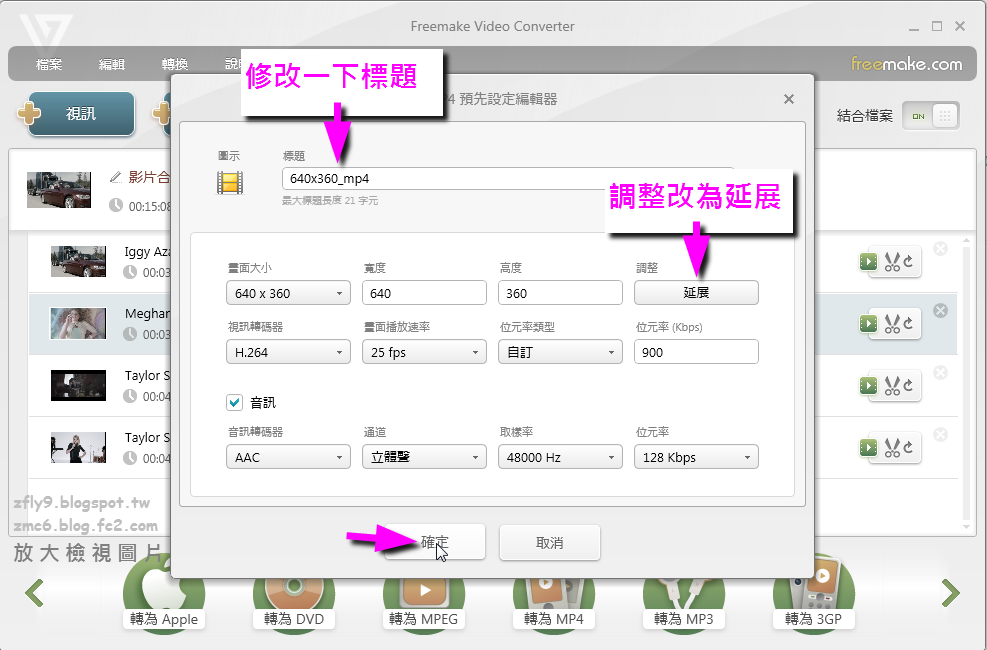
Task: Click the film strip preset icon
Action: tap(230, 182)
